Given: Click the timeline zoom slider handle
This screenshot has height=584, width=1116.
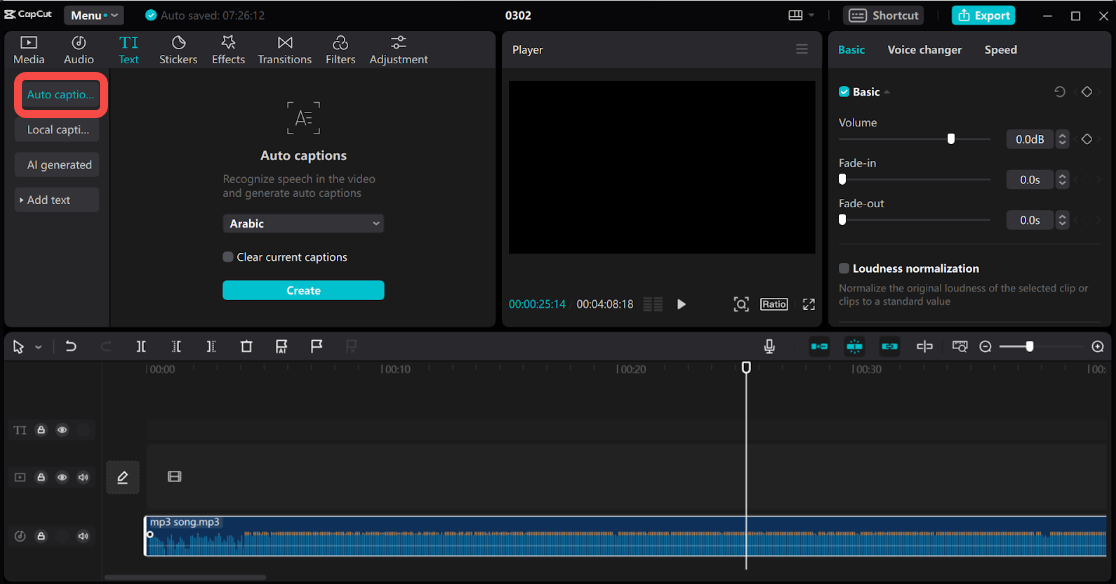Looking at the screenshot, I should click(1029, 346).
